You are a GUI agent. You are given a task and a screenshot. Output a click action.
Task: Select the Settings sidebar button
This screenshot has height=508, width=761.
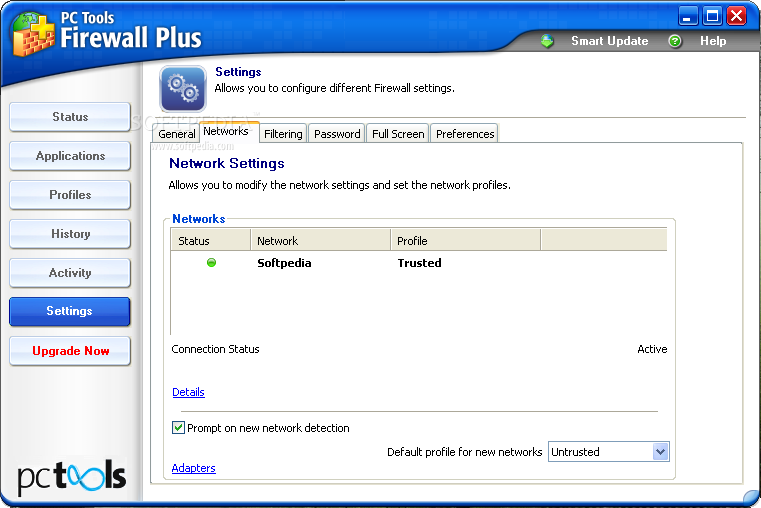point(70,311)
